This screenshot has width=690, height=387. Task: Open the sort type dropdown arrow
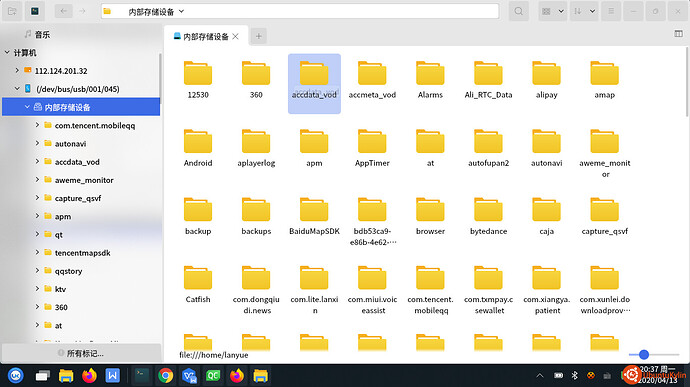pos(592,11)
